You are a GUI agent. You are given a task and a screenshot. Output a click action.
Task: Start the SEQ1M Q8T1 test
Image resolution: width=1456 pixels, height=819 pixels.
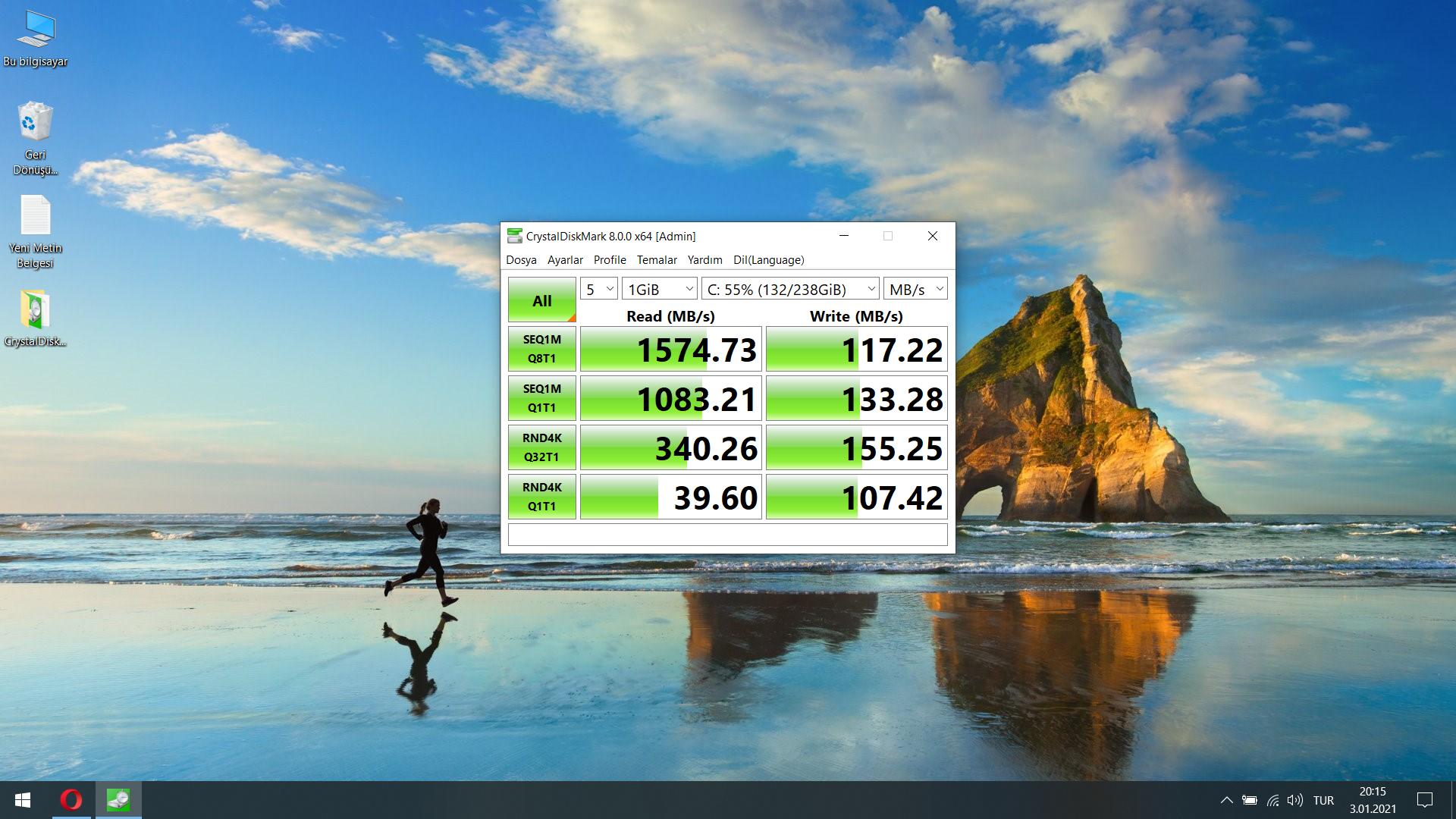click(541, 349)
